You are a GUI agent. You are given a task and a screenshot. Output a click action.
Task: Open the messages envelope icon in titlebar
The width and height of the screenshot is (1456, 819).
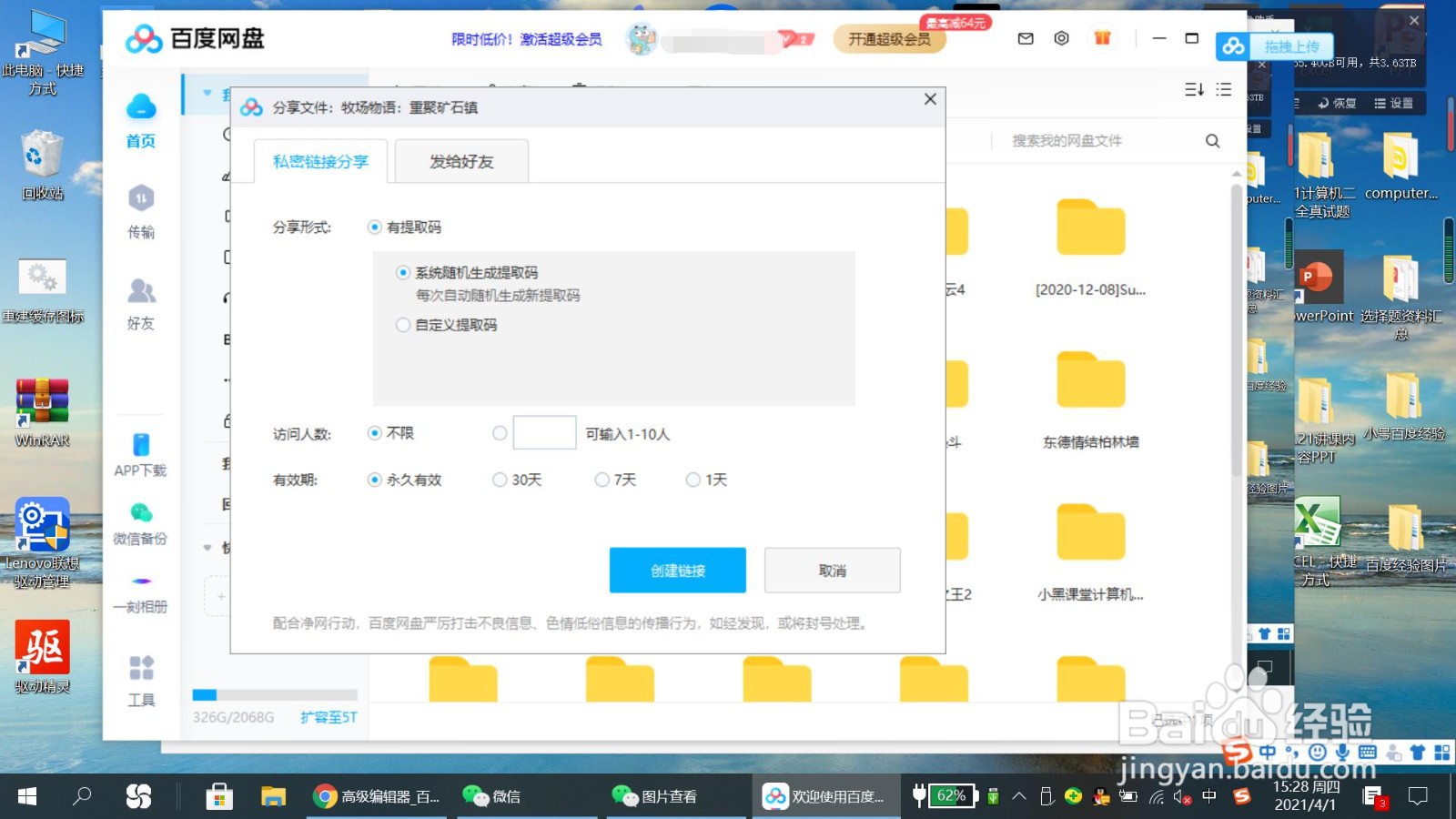point(1025,39)
